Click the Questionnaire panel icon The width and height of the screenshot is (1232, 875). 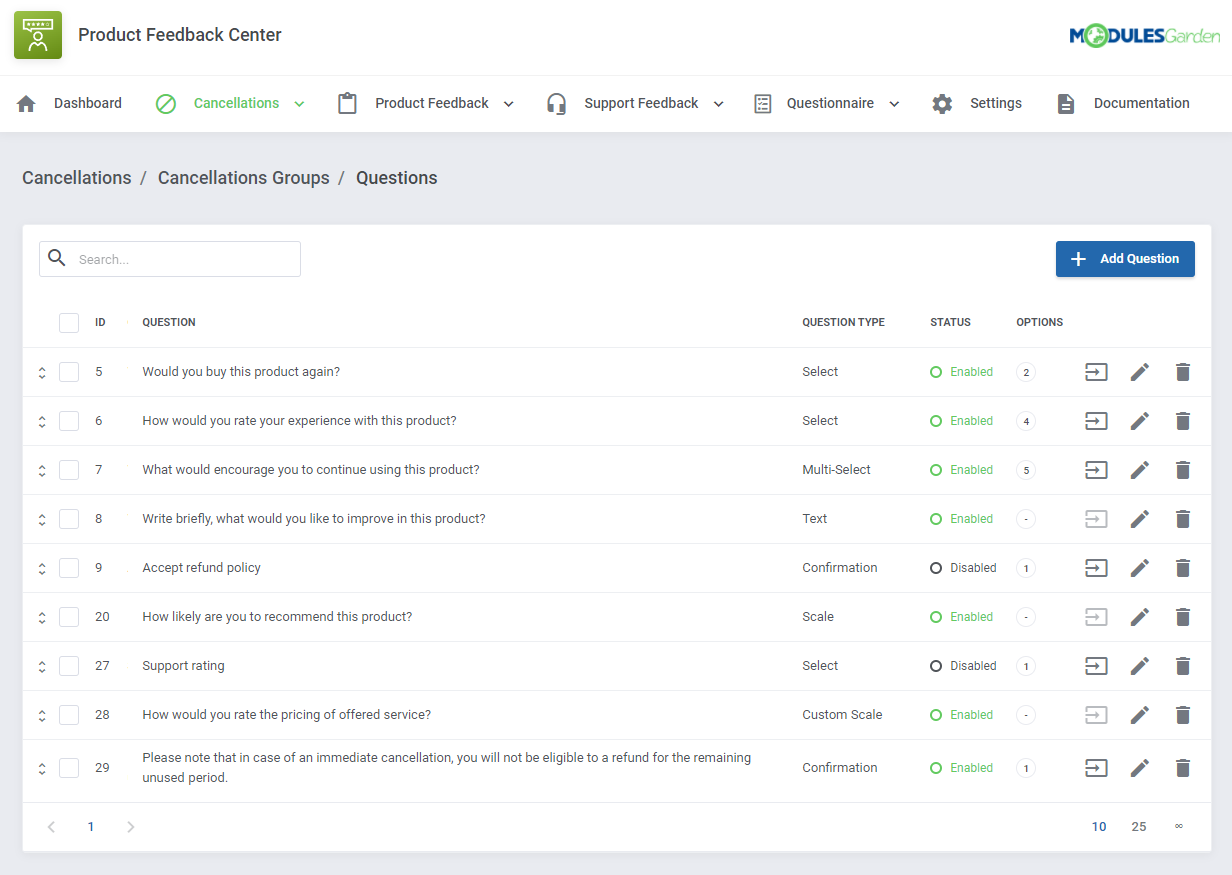(x=763, y=102)
